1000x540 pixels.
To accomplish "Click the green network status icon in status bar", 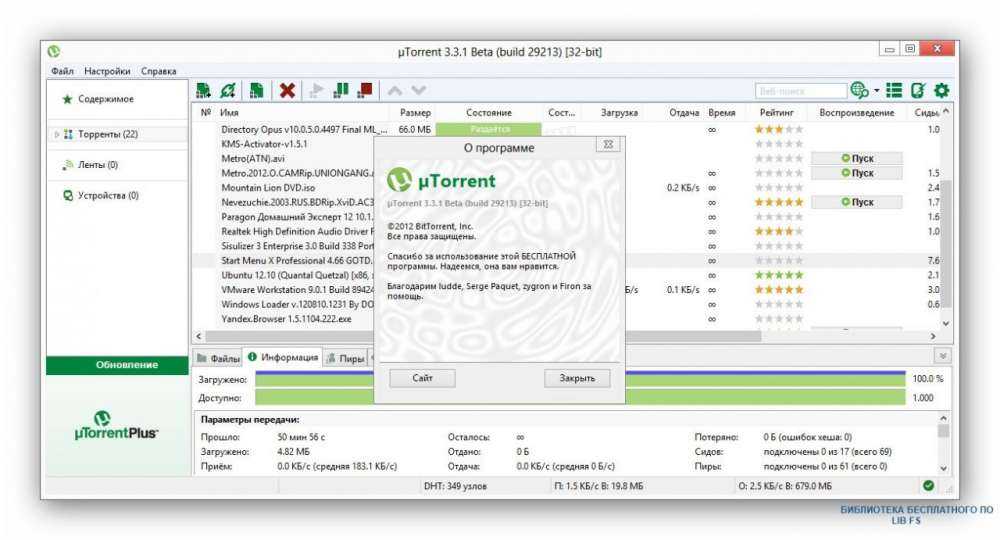I will click(x=929, y=486).
